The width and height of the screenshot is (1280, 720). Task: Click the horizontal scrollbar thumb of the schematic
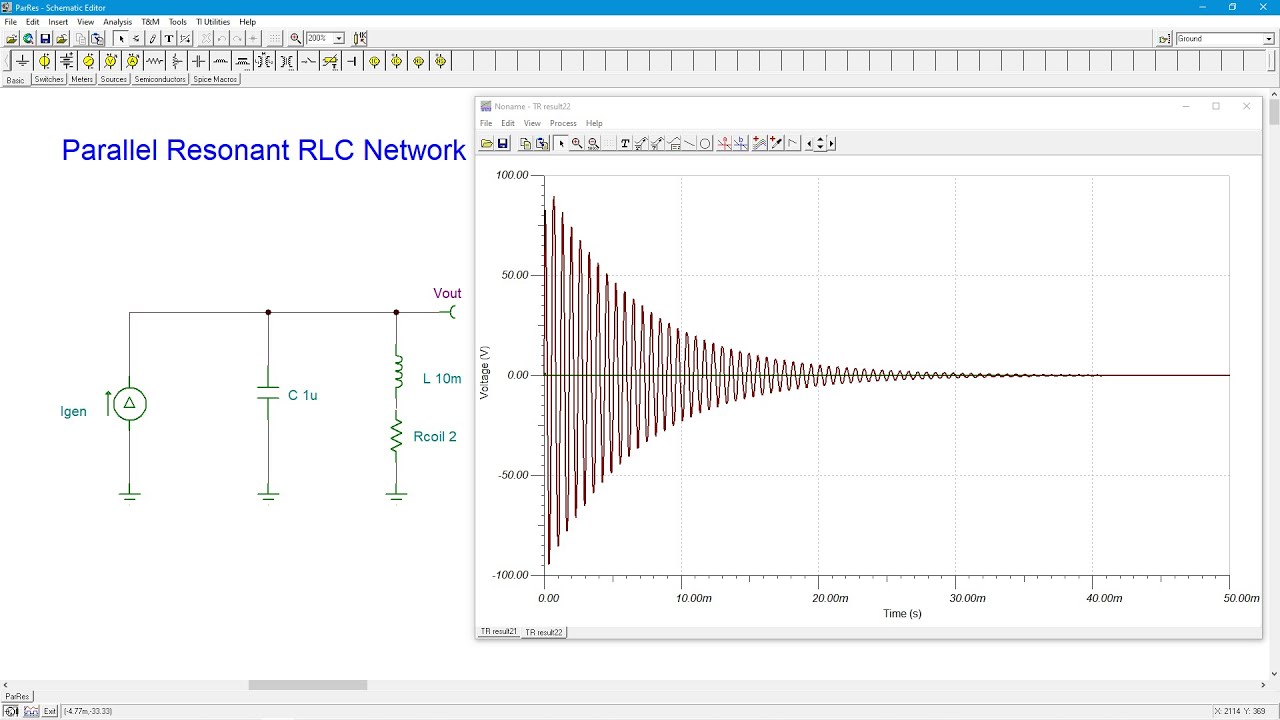coord(308,685)
